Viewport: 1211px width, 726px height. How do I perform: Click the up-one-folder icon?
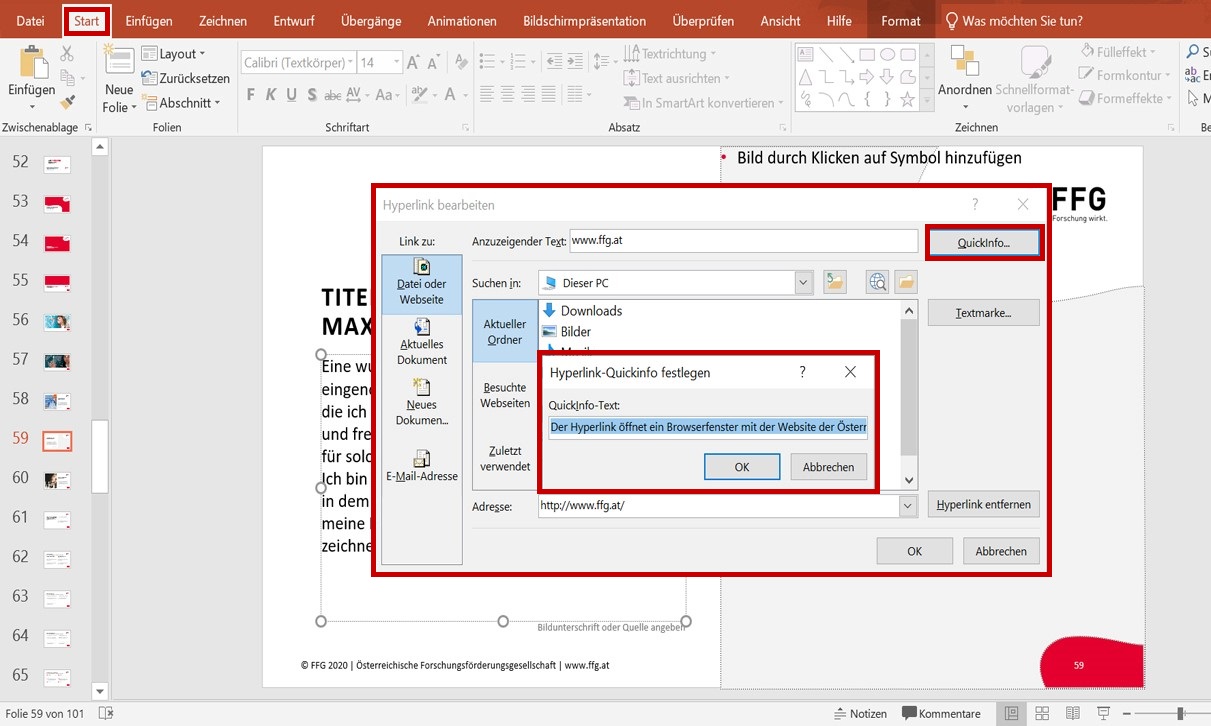coord(835,283)
